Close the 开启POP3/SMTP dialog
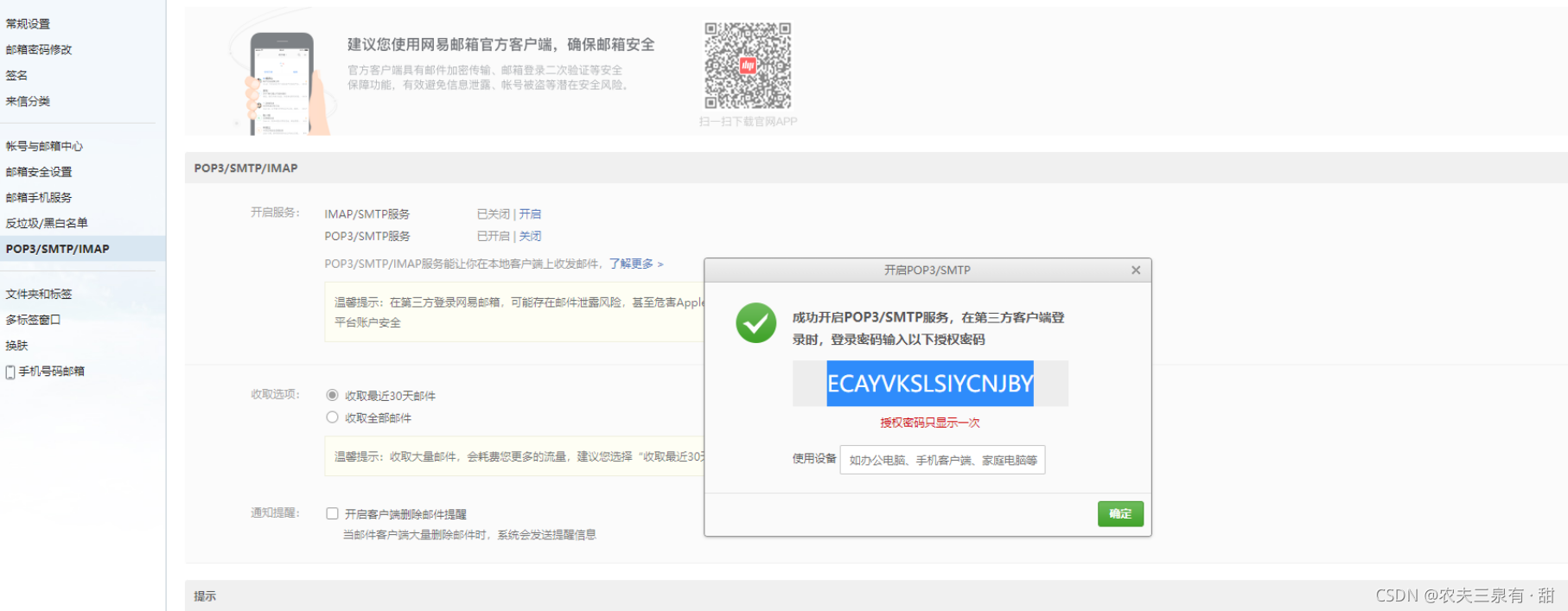Image resolution: width=1568 pixels, height=611 pixels. 1136,270
